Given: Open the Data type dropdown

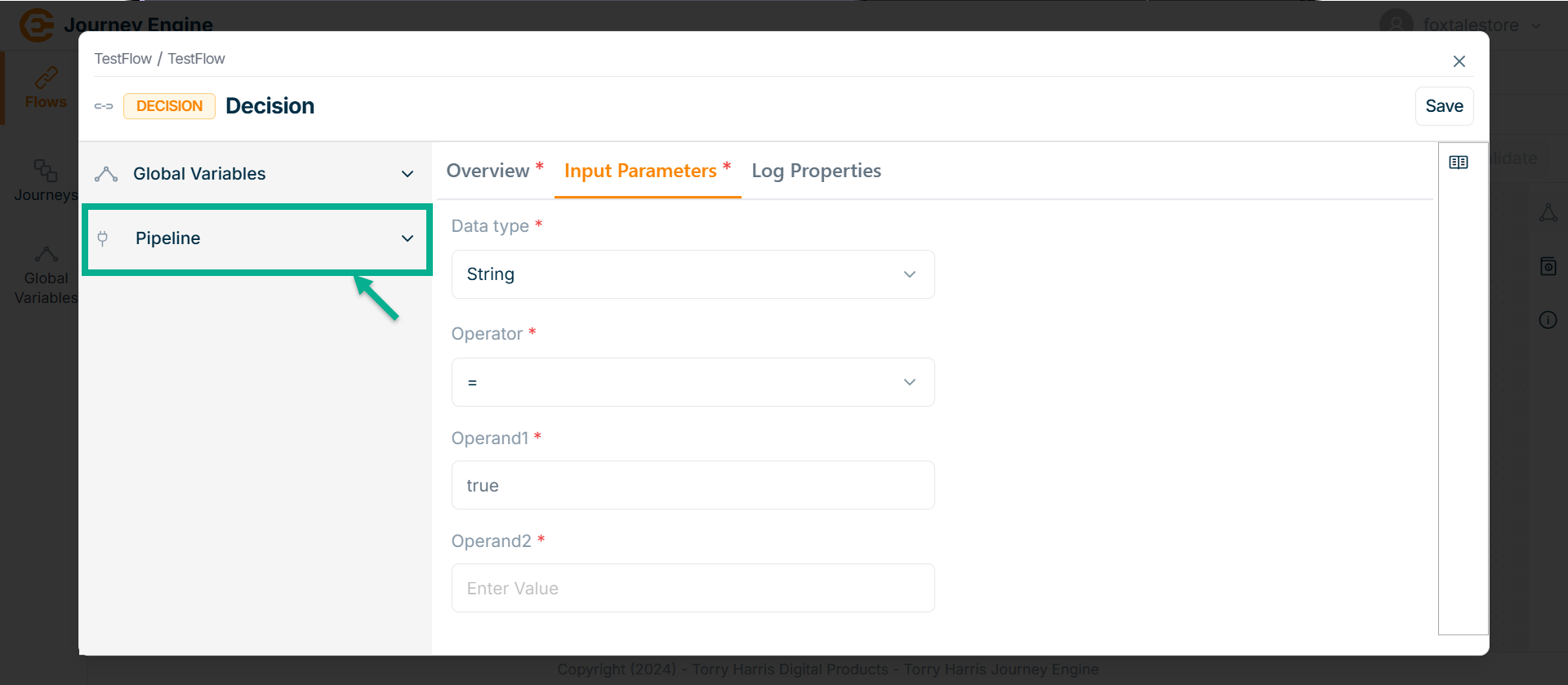Looking at the screenshot, I should [x=693, y=274].
